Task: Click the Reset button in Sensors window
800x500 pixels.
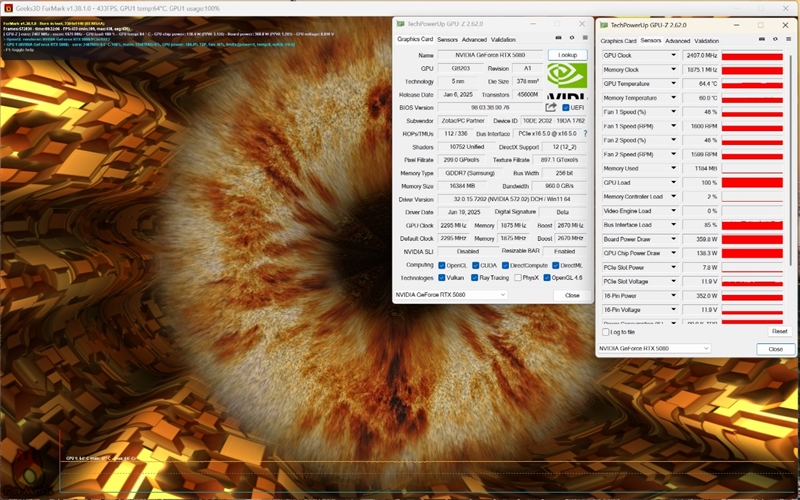Action: pyautogui.click(x=778, y=331)
